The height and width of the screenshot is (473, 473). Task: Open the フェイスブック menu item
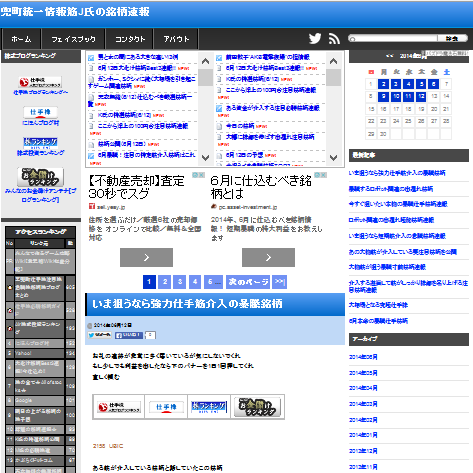[x=73, y=39]
